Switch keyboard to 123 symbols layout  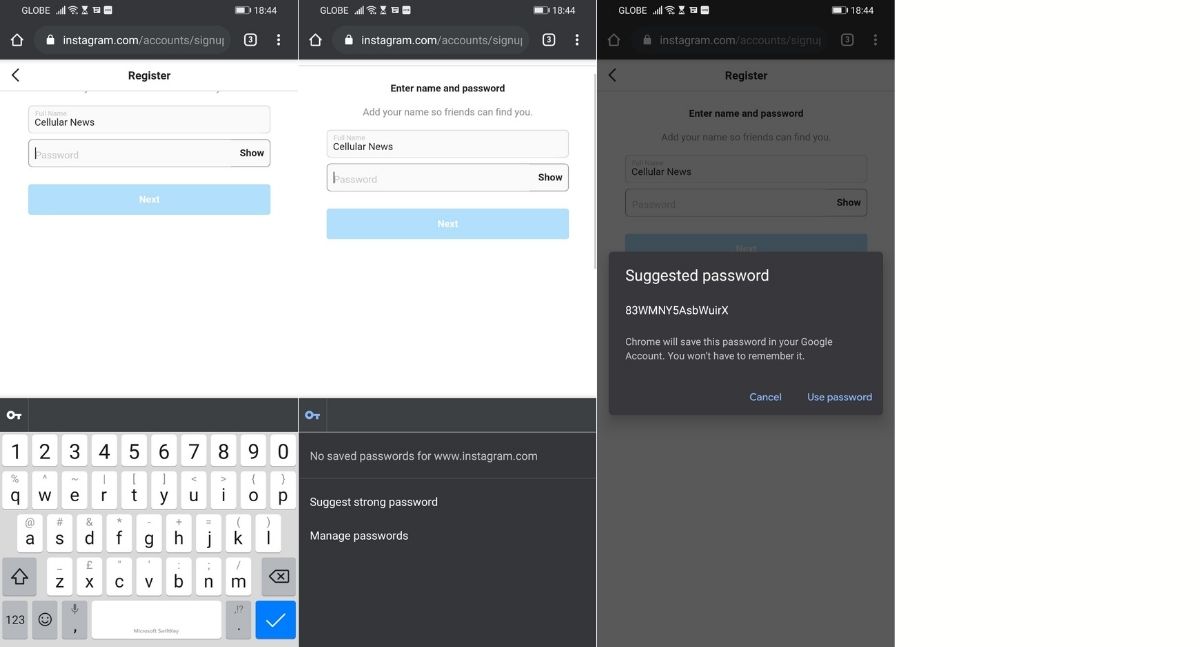click(15, 620)
